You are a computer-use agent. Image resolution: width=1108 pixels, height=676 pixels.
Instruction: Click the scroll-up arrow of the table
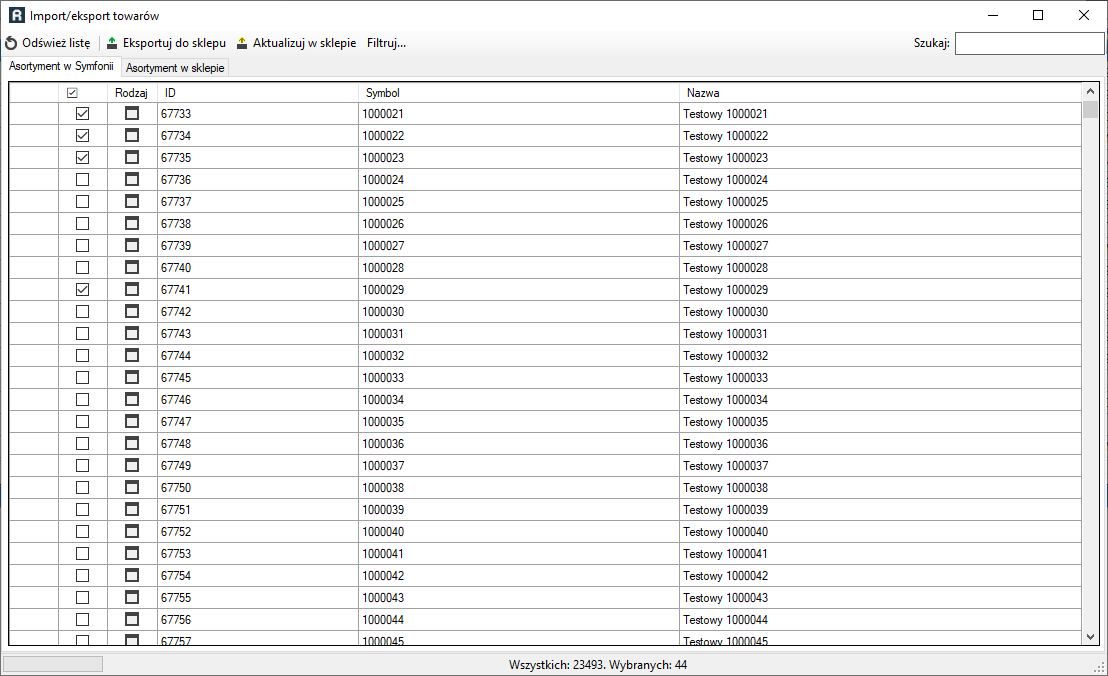(x=1090, y=91)
